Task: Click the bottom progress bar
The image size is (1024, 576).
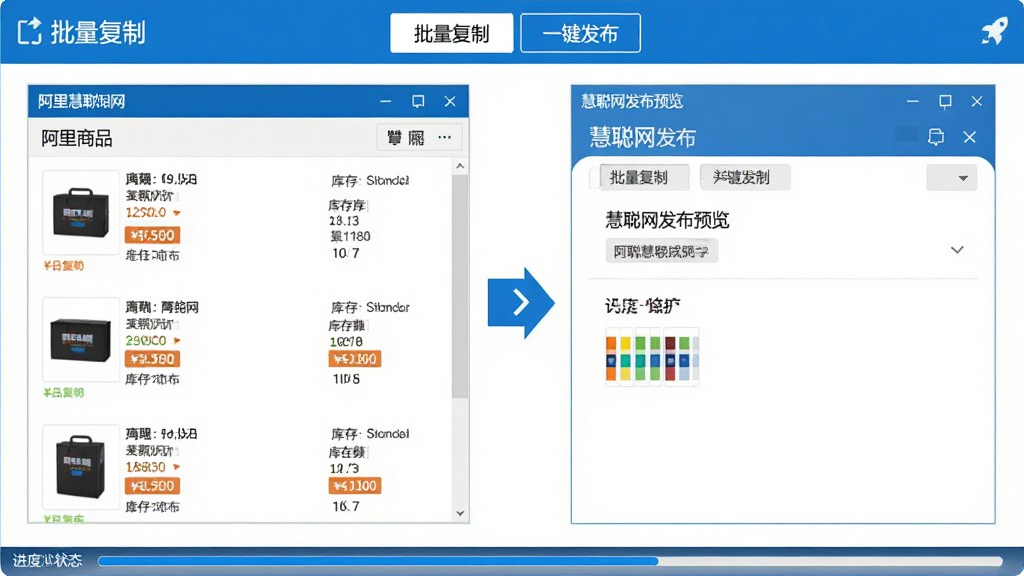Action: click(550, 561)
